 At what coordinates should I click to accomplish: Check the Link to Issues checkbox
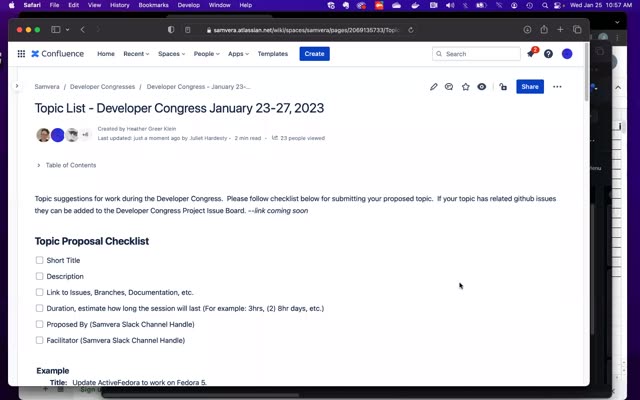point(39,292)
